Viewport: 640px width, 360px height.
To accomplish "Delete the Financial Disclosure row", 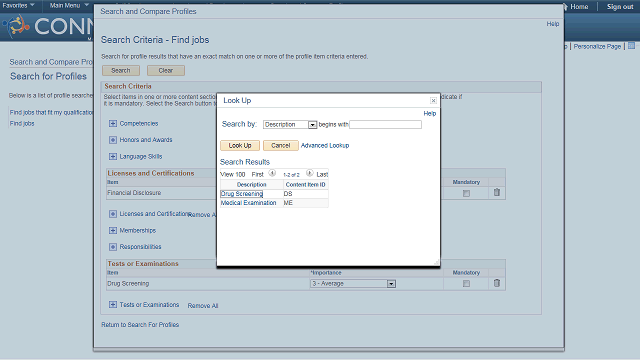I will click(x=497, y=192).
